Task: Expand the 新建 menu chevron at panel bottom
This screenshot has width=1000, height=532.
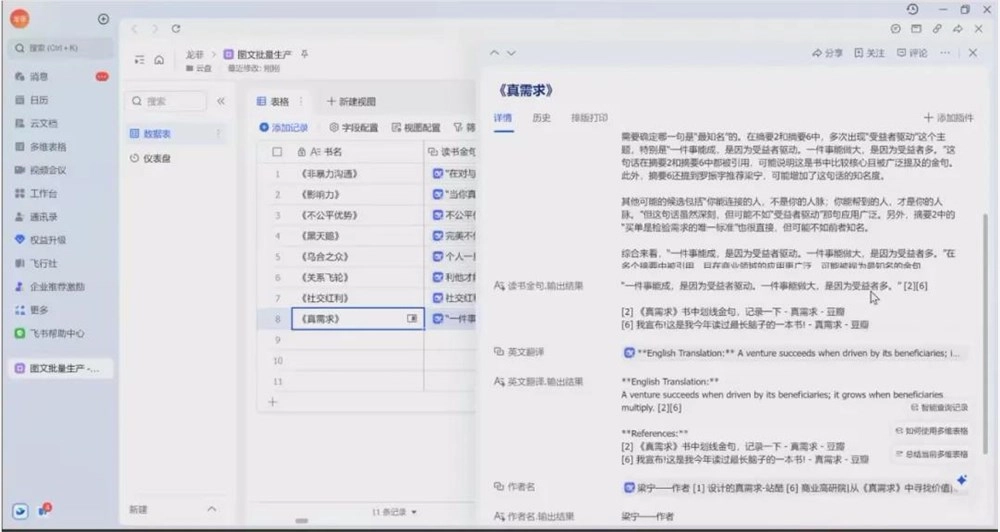Action: [x=212, y=509]
